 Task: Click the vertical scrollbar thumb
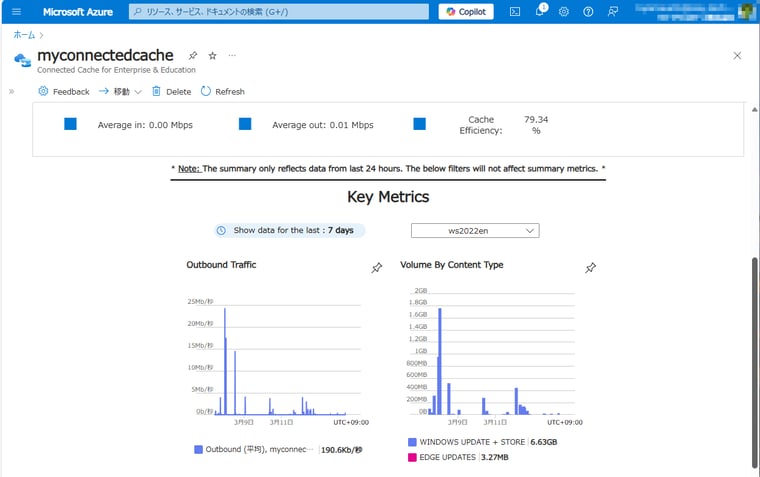point(754,364)
